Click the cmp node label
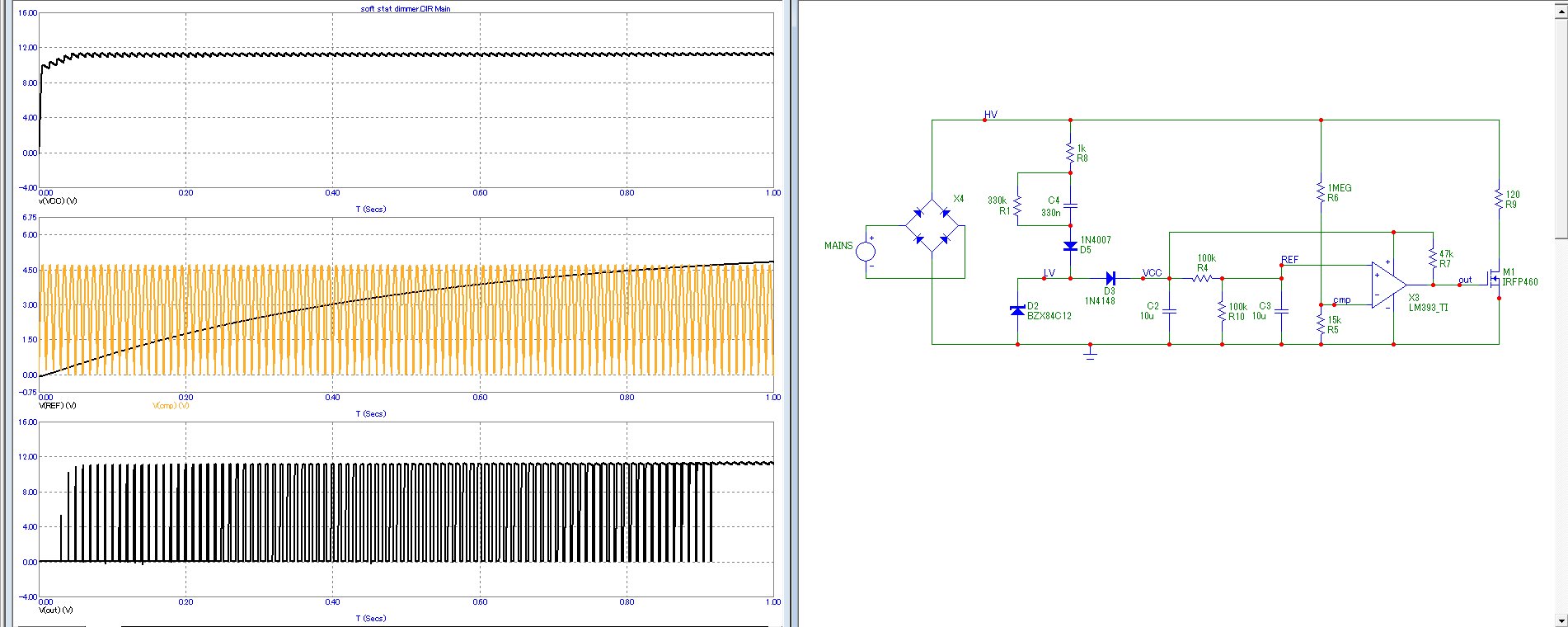 1342,300
